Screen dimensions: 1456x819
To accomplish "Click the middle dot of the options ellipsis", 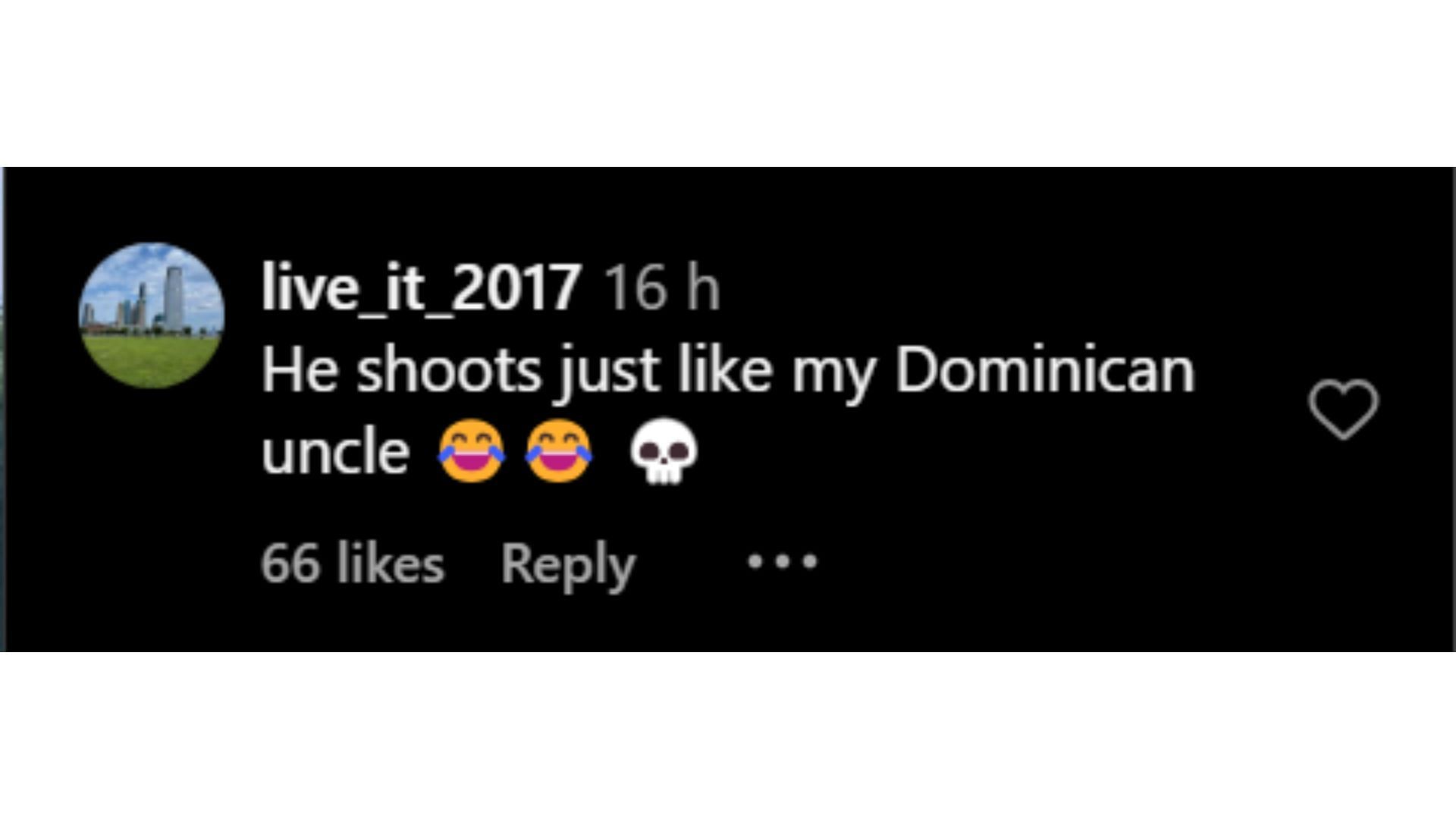I will coord(783,562).
